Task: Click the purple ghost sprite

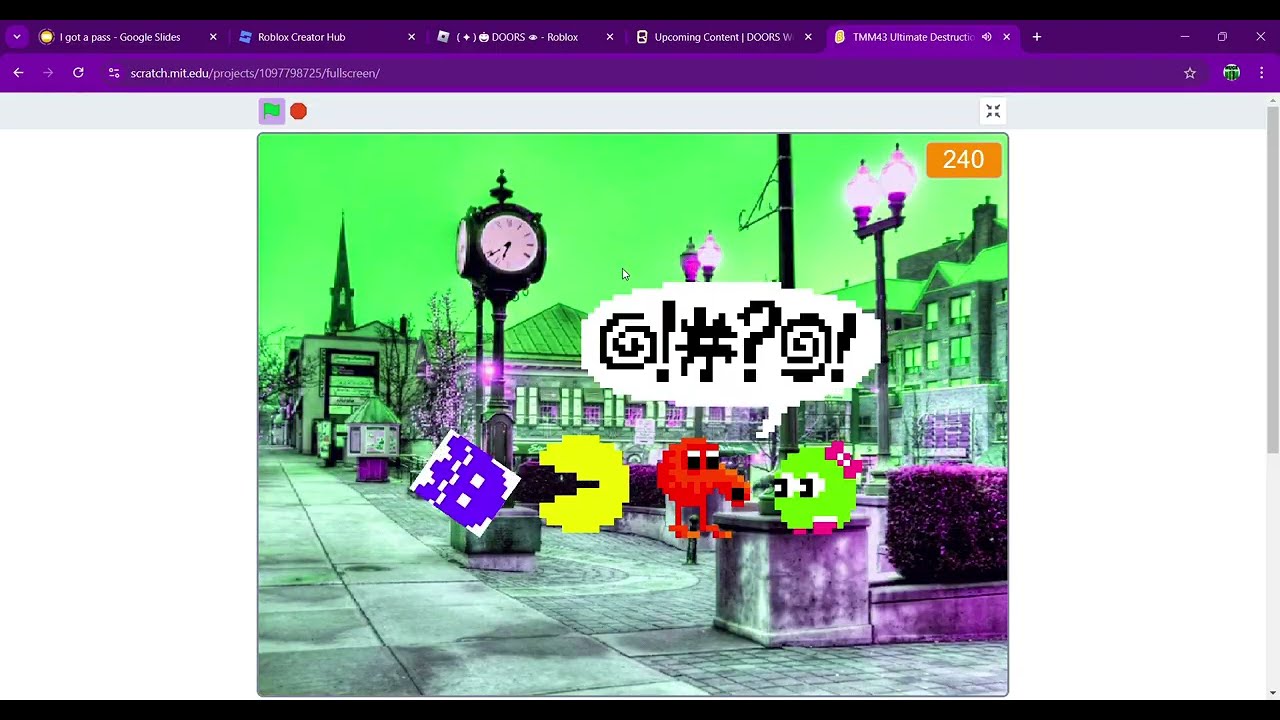Action: click(x=465, y=482)
